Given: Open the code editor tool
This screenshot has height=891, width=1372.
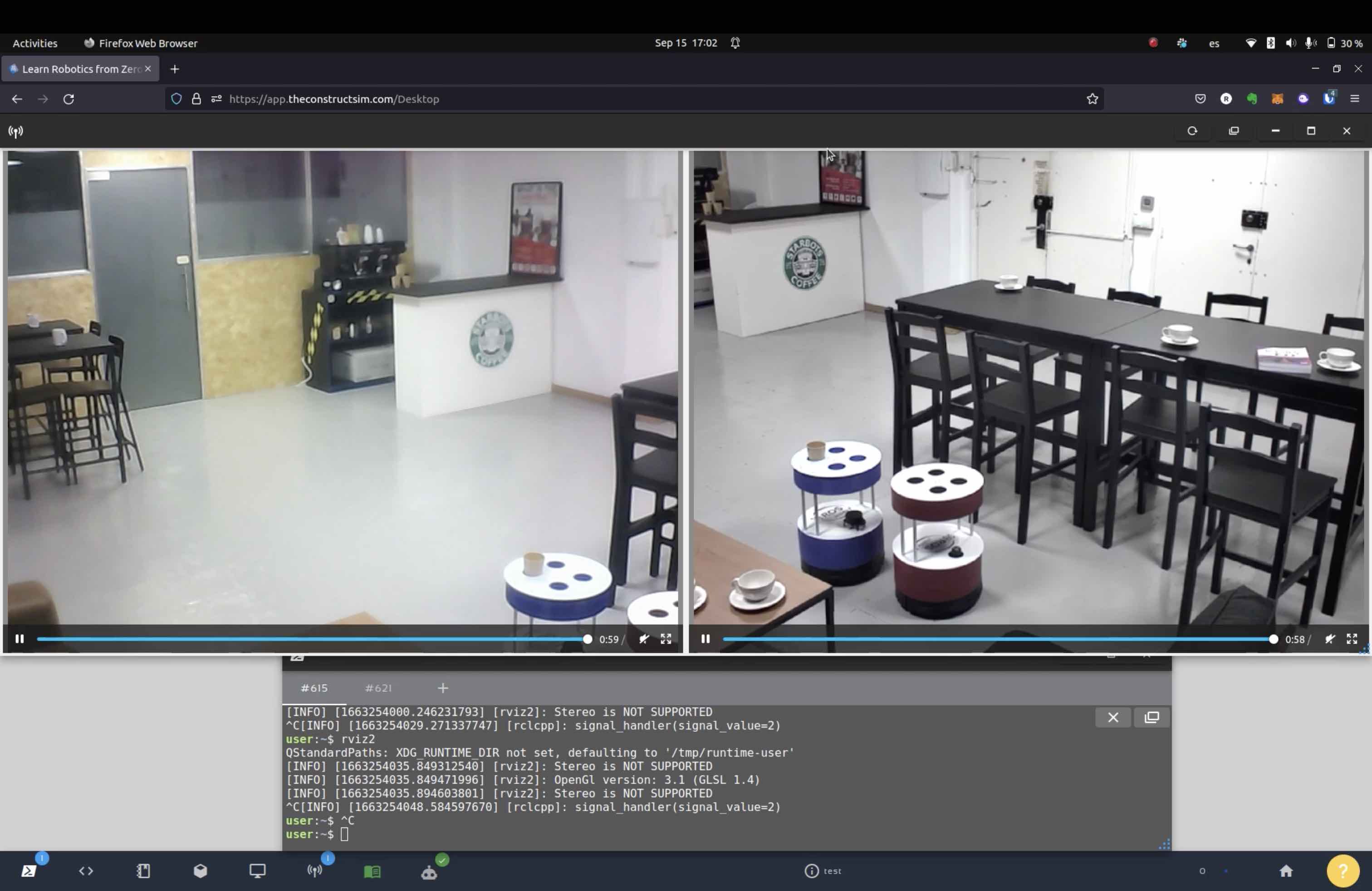Looking at the screenshot, I should (86, 870).
